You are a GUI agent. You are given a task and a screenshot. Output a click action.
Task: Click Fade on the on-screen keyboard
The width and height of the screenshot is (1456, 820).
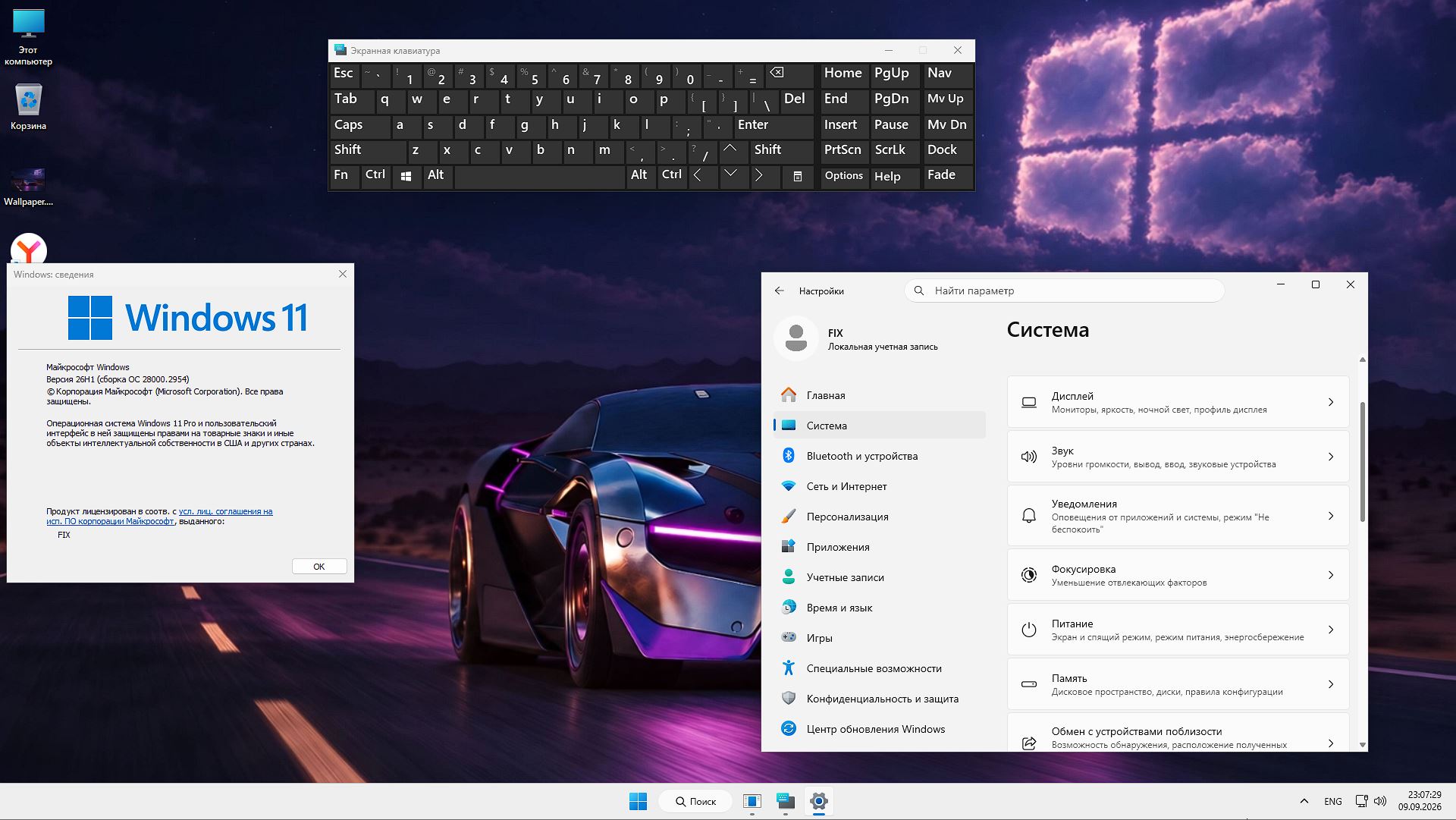click(947, 176)
